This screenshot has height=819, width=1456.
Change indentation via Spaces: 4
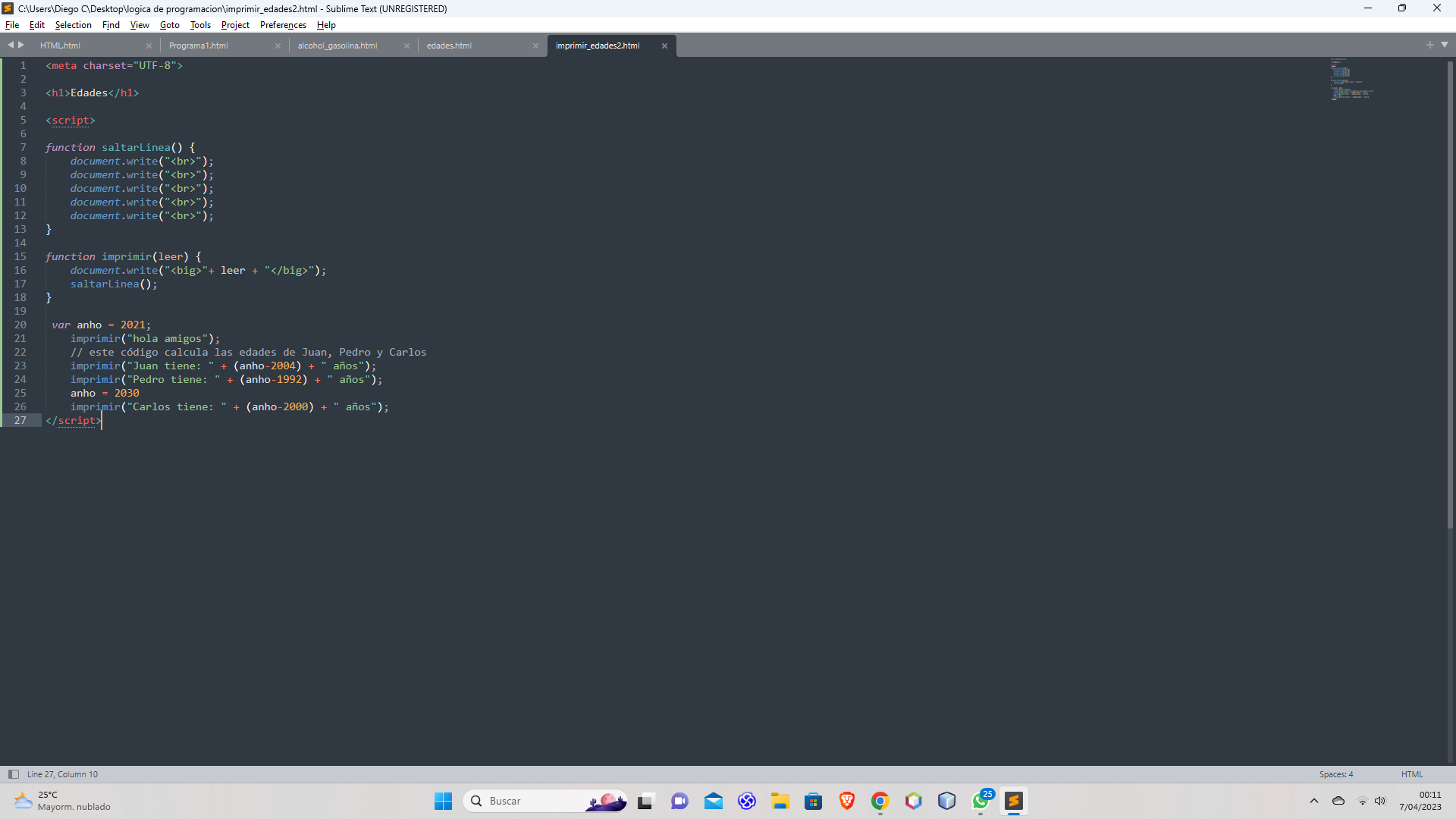point(1335,774)
